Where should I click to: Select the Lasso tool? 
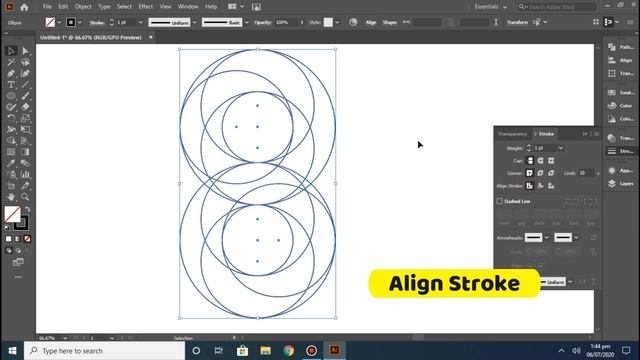(x=25, y=62)
